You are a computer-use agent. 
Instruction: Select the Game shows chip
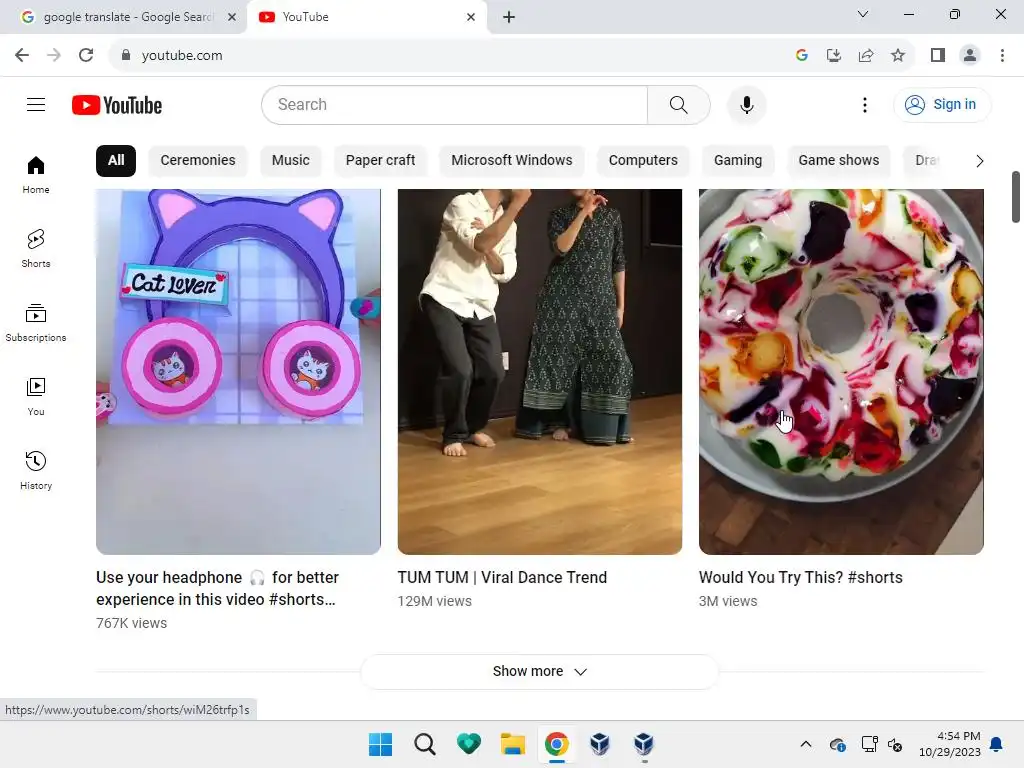click(x=839, y=161)
